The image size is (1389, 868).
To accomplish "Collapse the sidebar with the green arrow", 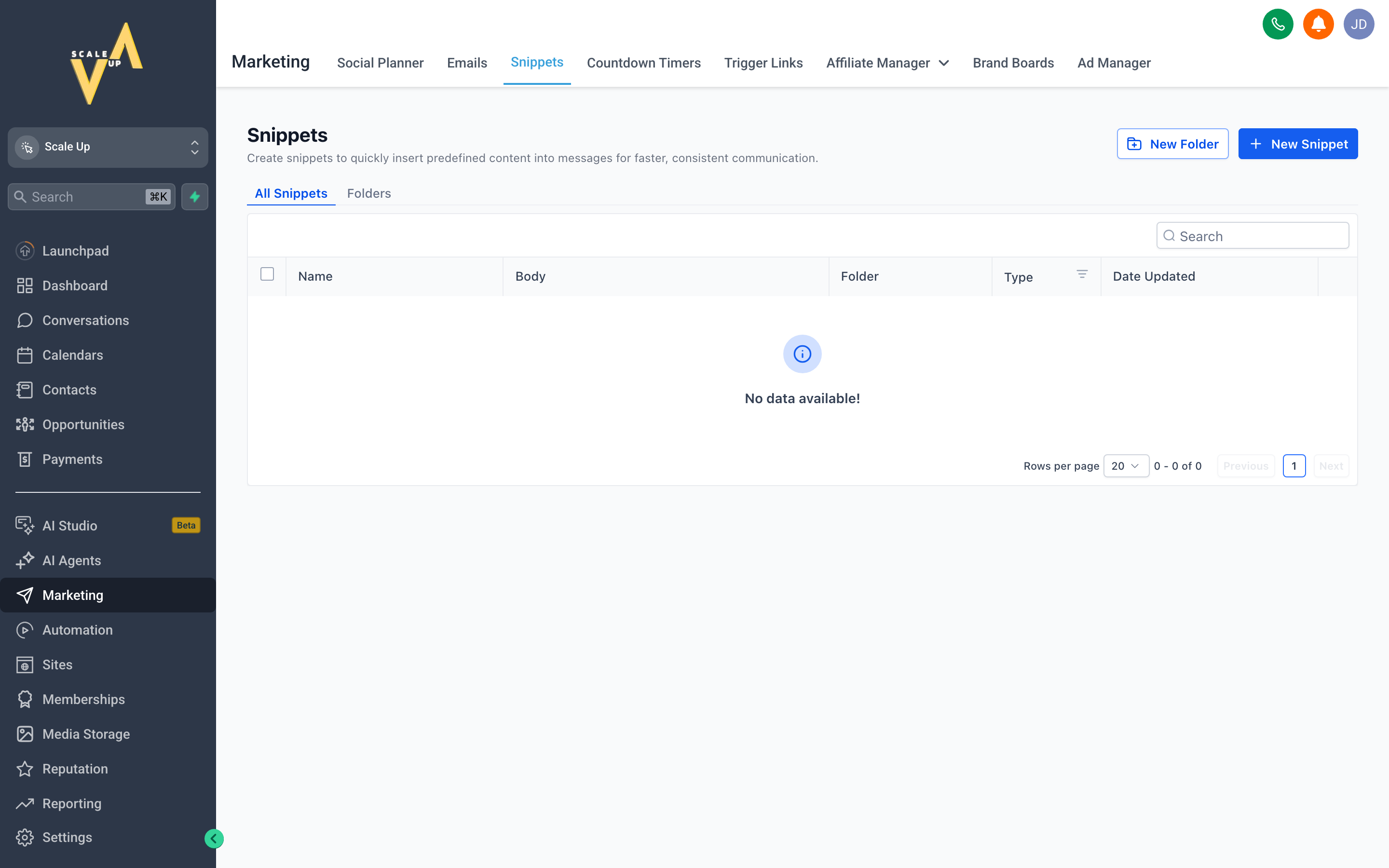I will pos(214,839).
